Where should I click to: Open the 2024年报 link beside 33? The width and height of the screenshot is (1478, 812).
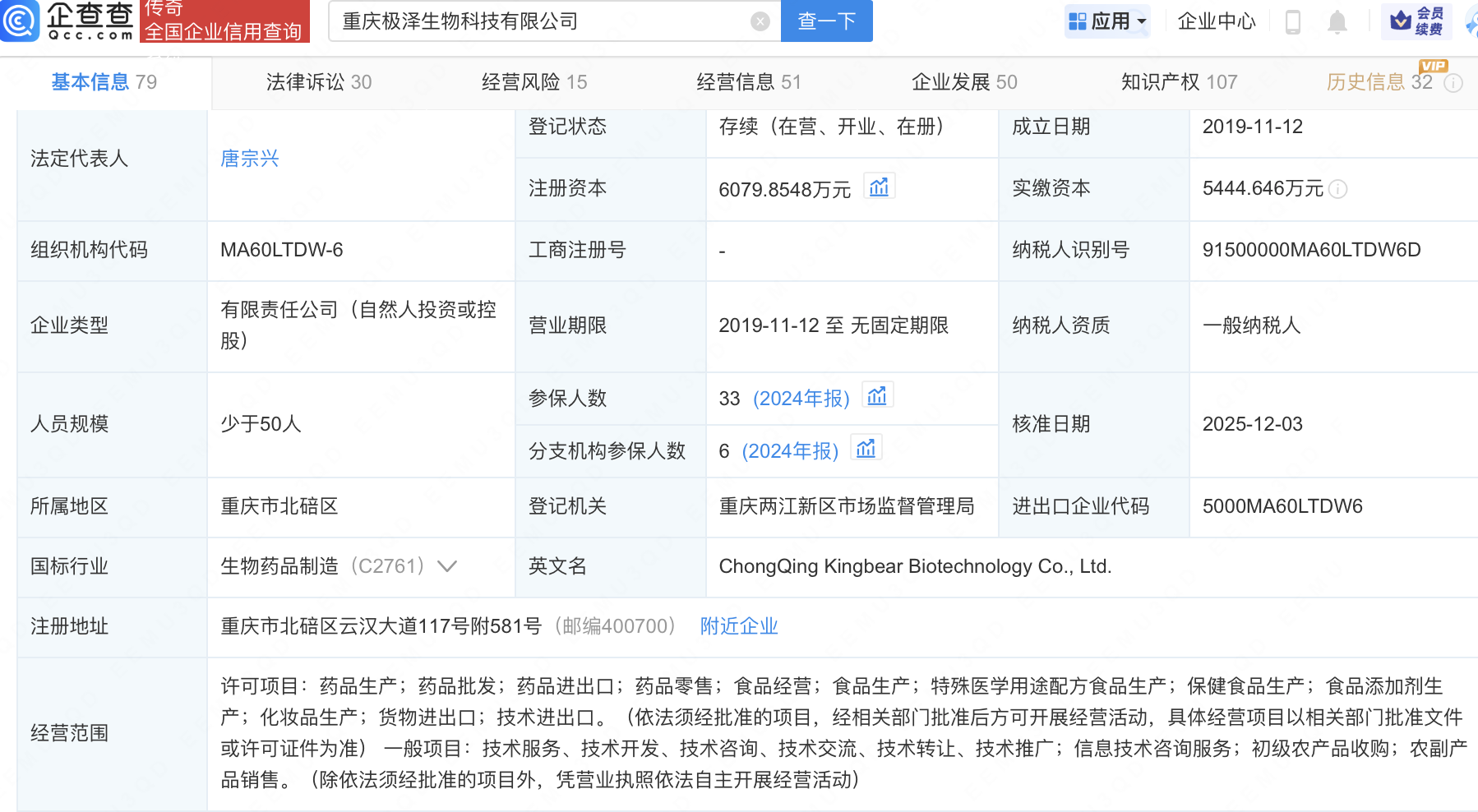(801, 399)
